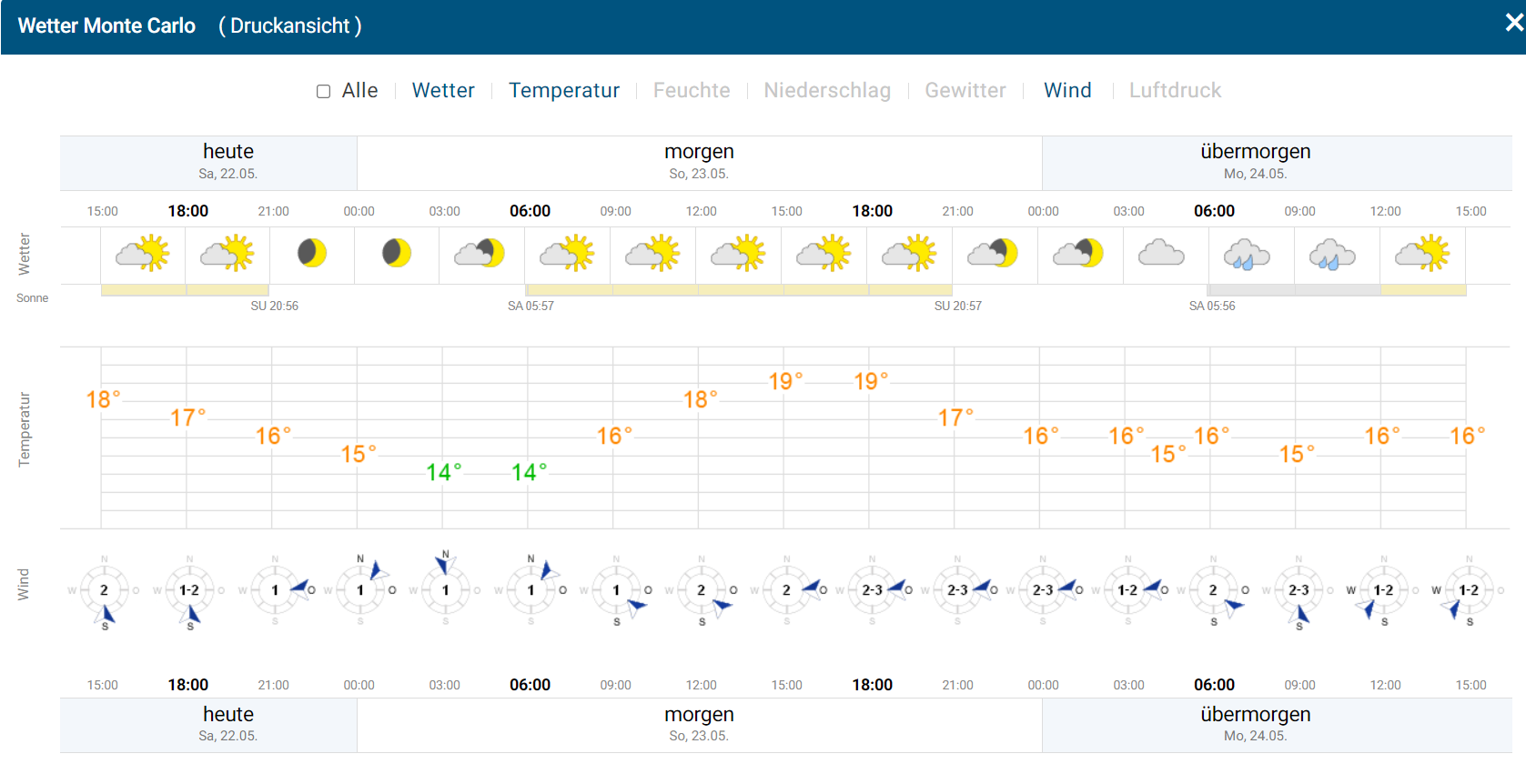Click the 19° temperature at 15:00 morgen
1526x784 pixels.
tap(785, 381)
